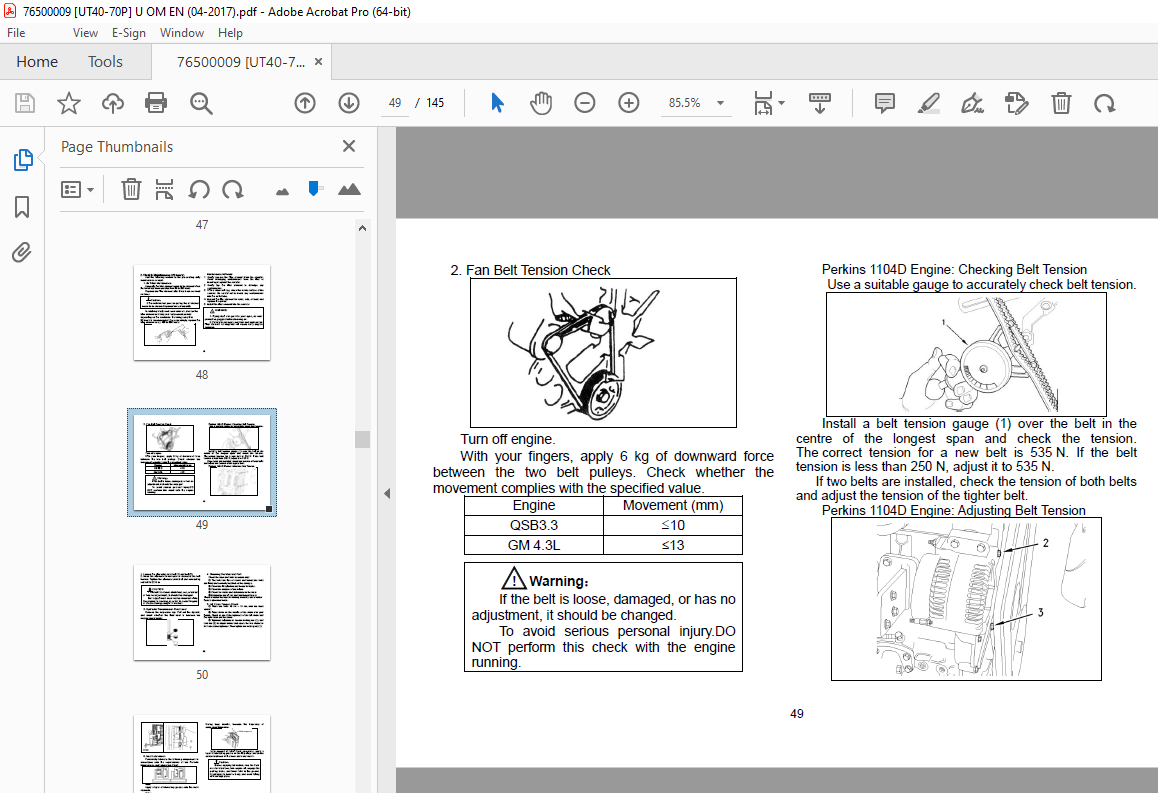The width and height of the screenshot is (1158, 793).
Task: Insert pages icon in thumbnails panel
Action: 164,190
